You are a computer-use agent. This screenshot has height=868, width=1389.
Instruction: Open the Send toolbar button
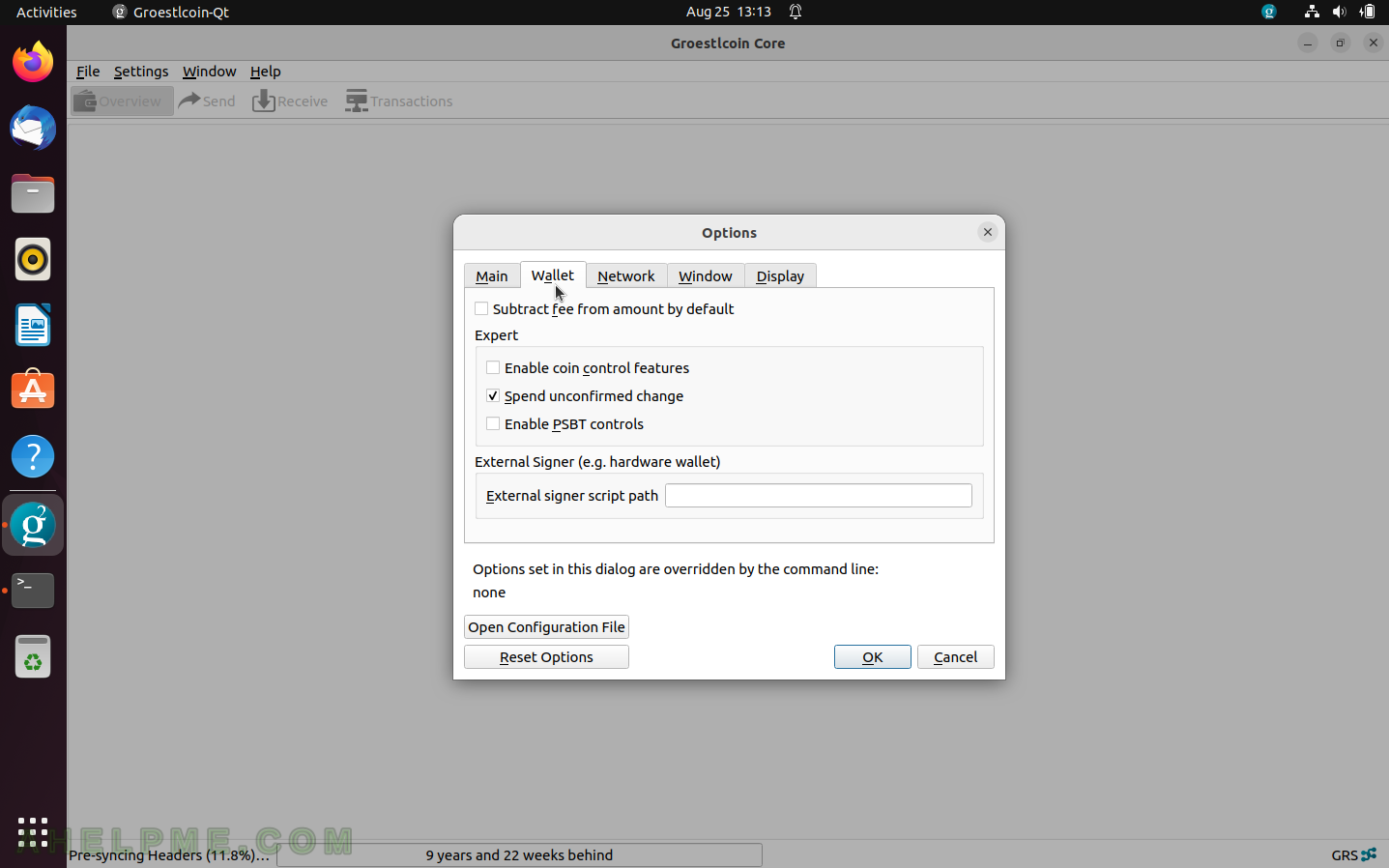click(207, 101)
